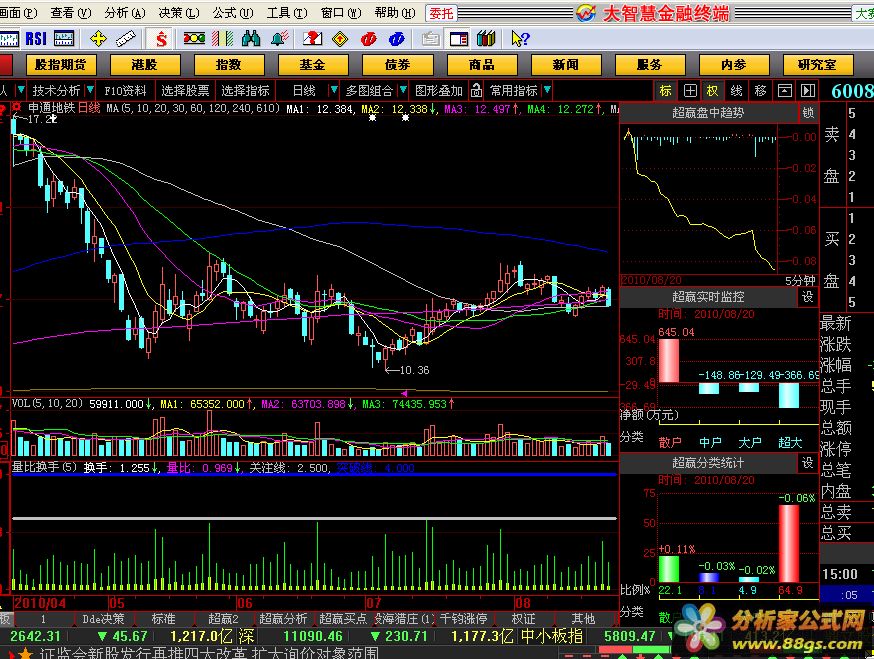Image resolution: width=874 pixels, height=659 pixels.
Task: Click the padlock icon beside 图形叠加
Action: click(476, 90)
